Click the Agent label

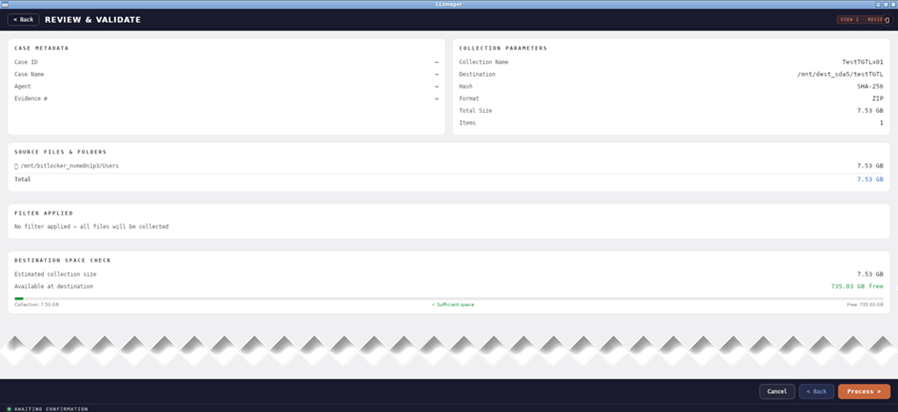click(23, 87)
